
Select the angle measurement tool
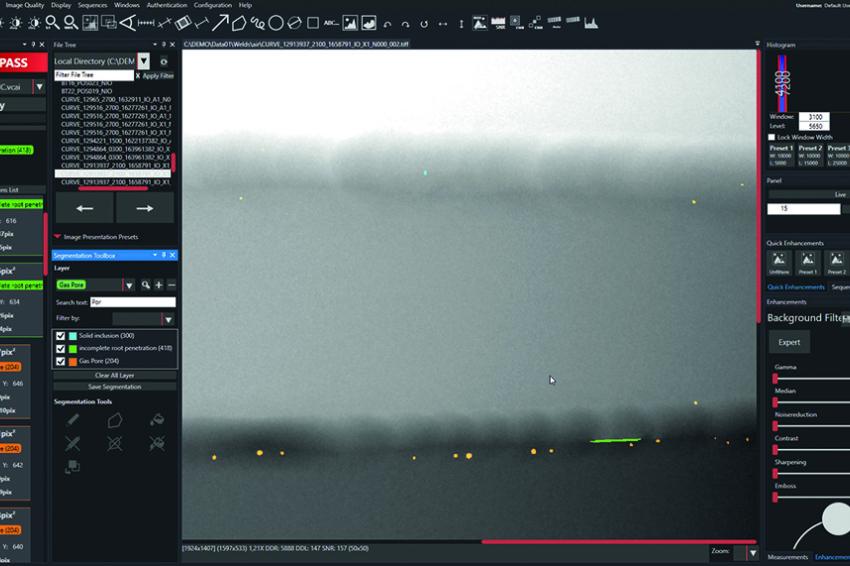coord(127,23)
